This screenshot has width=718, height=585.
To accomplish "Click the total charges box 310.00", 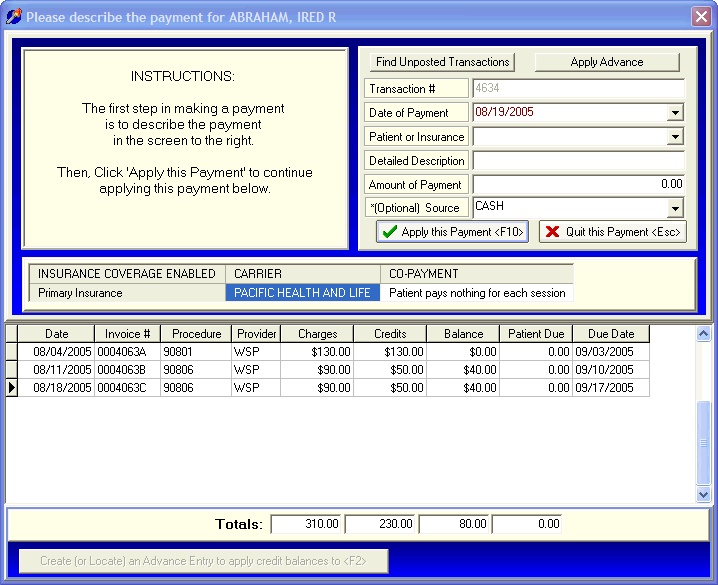I will point(307,524).
